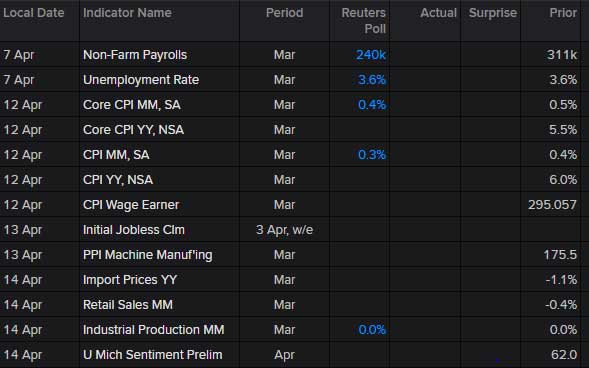The image size is (589, 368).
Task: Click the Period column header
Action: (x=284, y=13)
